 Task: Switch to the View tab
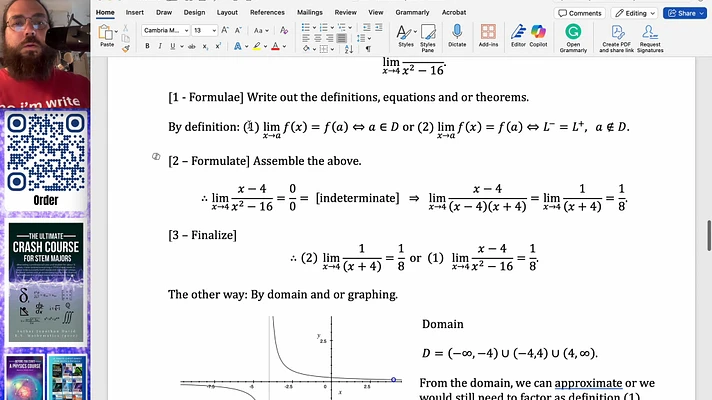376,12
